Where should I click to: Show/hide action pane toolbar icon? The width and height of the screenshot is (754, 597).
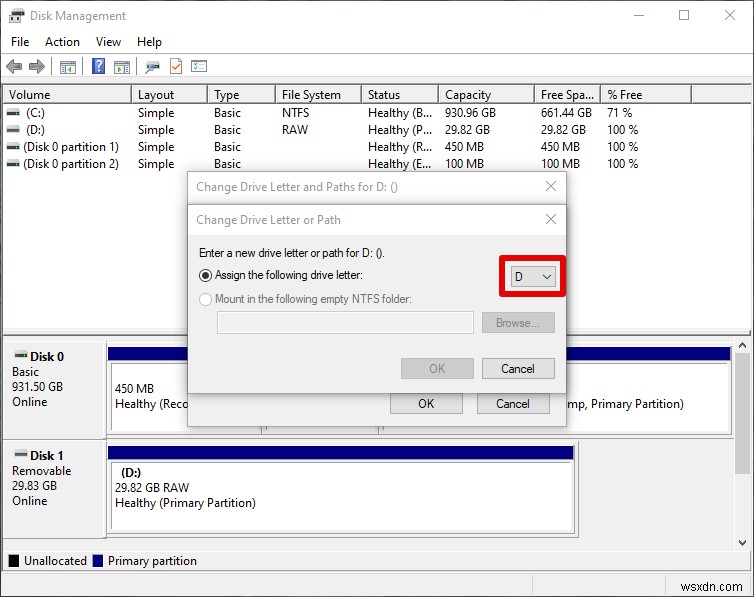coord(122,67)
